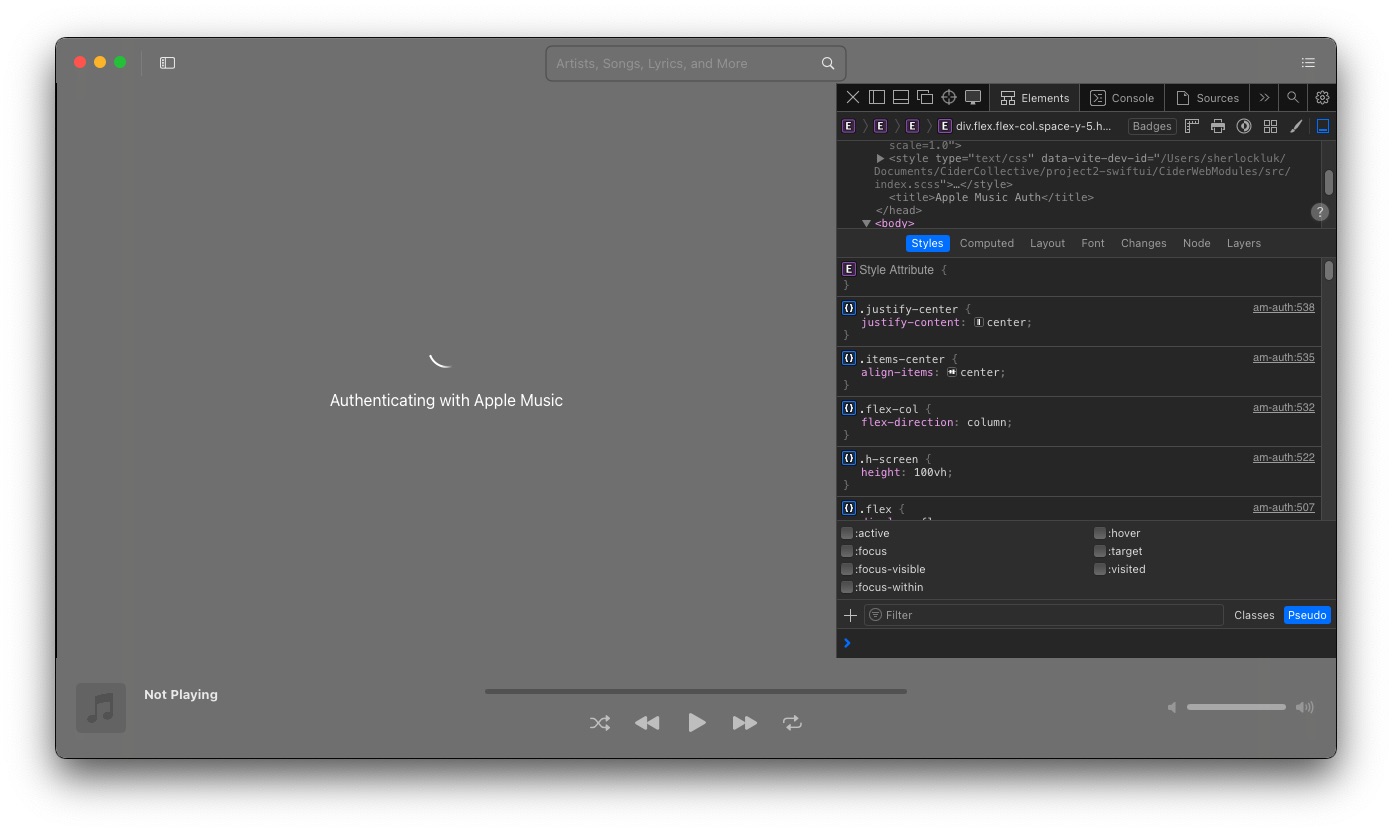Open device settings monitor icon
Viewport: 1392px width, 832px height.
click(x=973, y=97)
